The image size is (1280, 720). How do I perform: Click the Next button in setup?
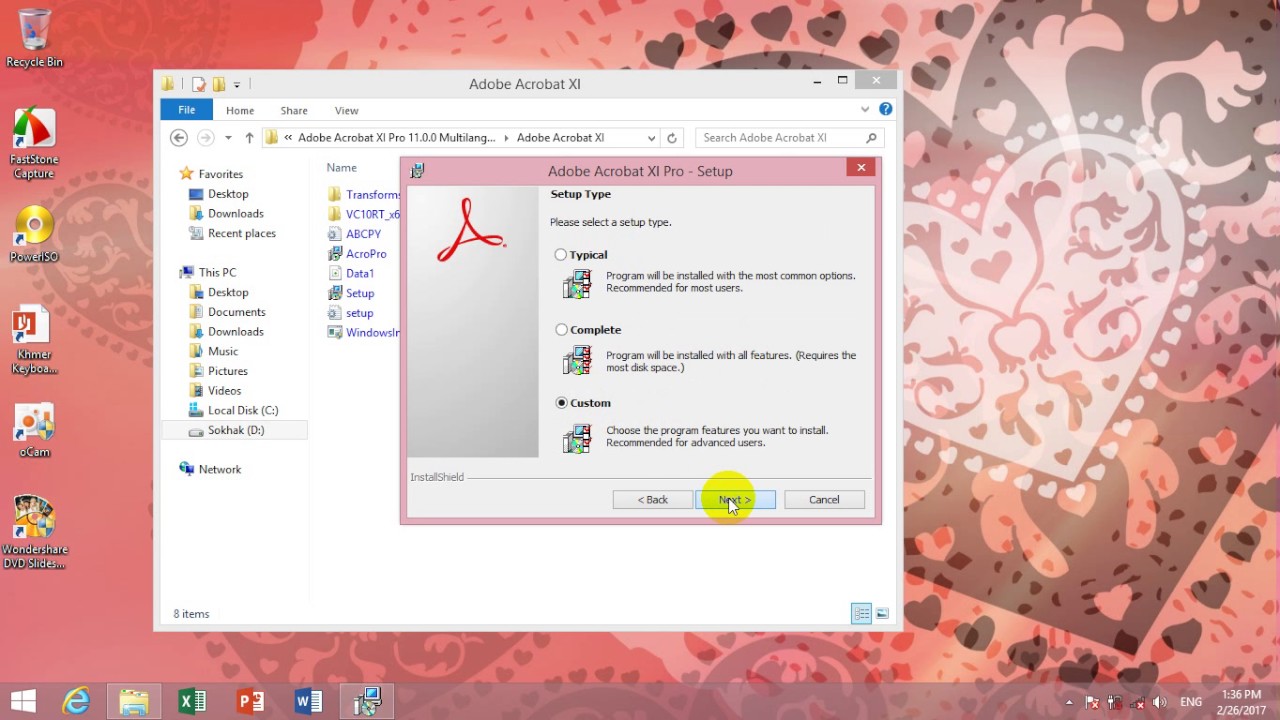[x=735, y=500]
